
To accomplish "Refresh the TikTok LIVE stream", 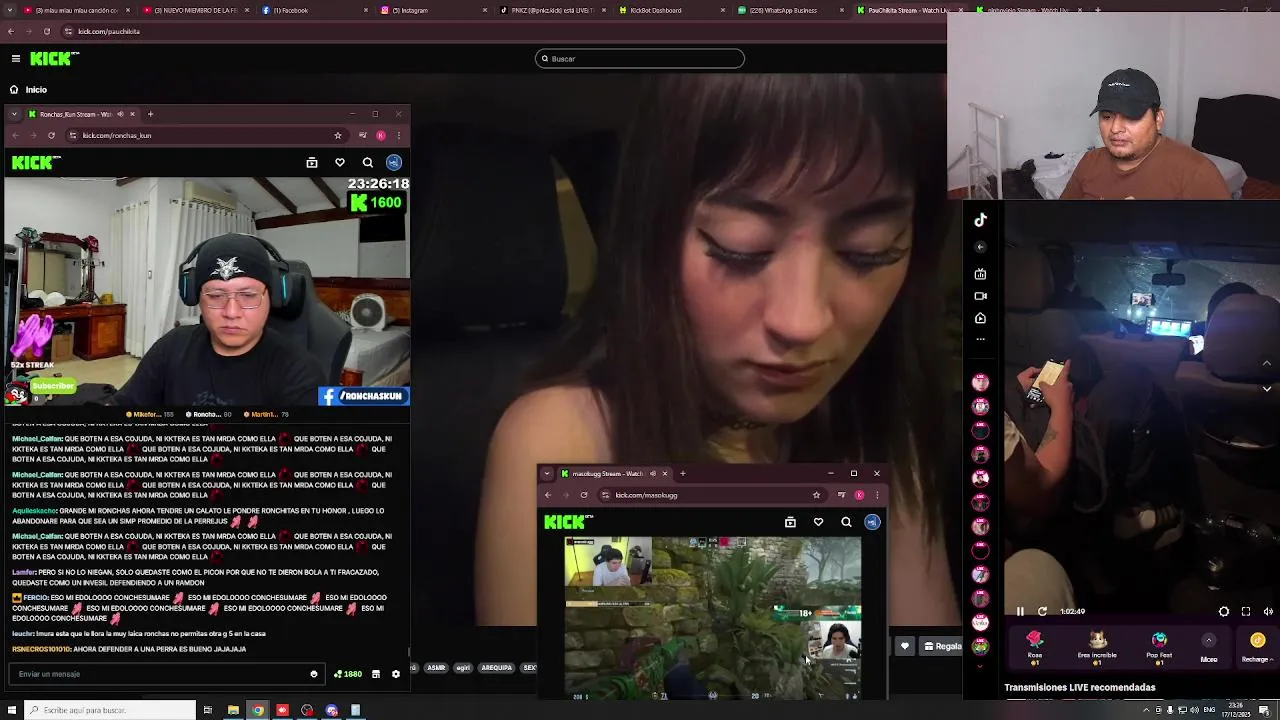I will point(1042,612).
